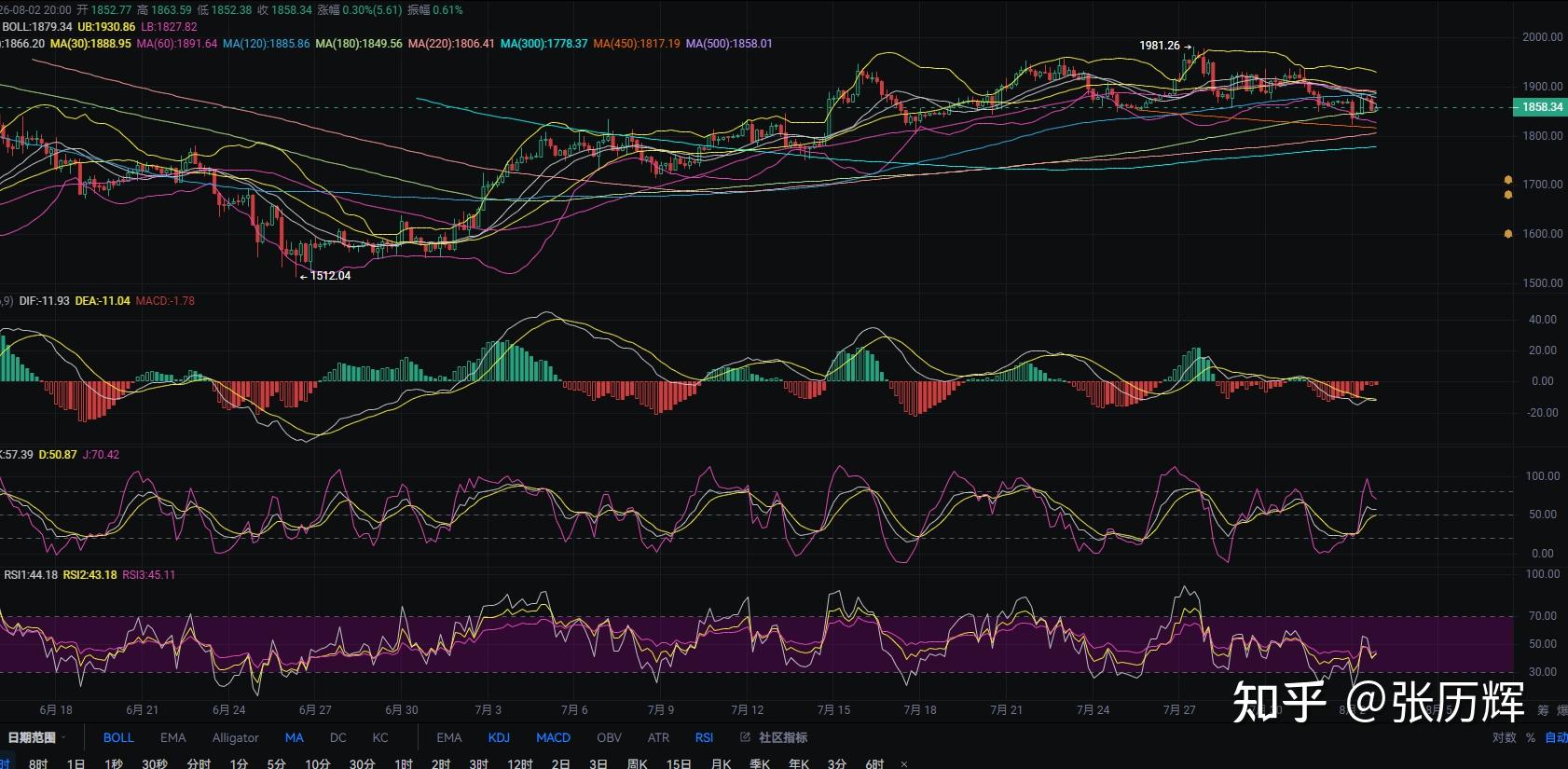The height and width of the screenshot is (769, 1568).
Task: Click the 1981.26 high price annotation
Action: click(1160, 46)
